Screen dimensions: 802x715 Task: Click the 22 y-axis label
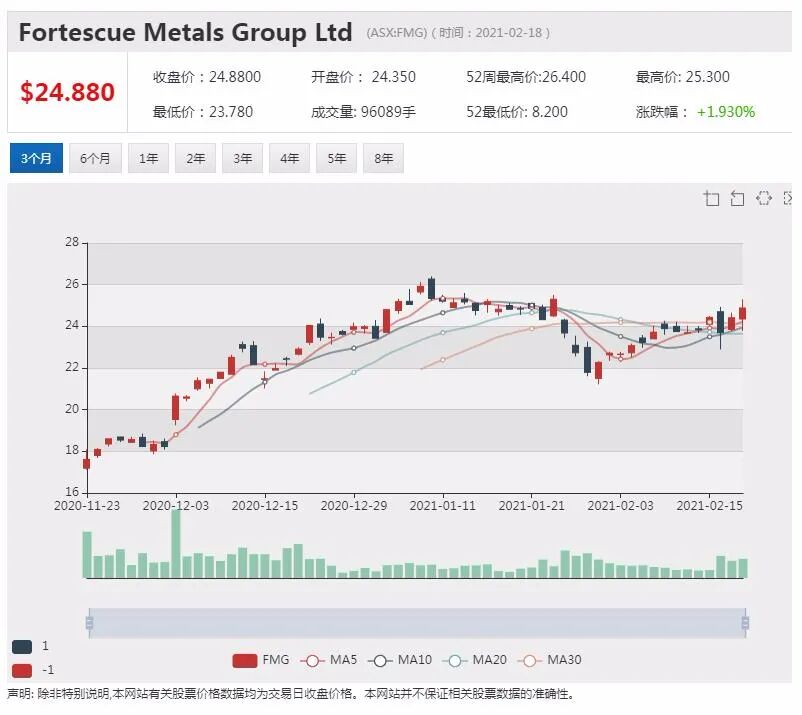[72, 367]
